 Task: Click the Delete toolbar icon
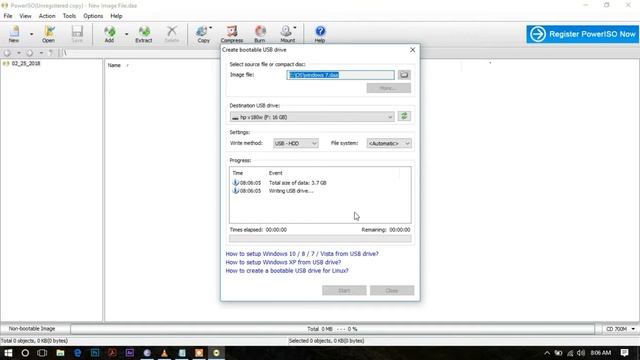coord(172,34)
